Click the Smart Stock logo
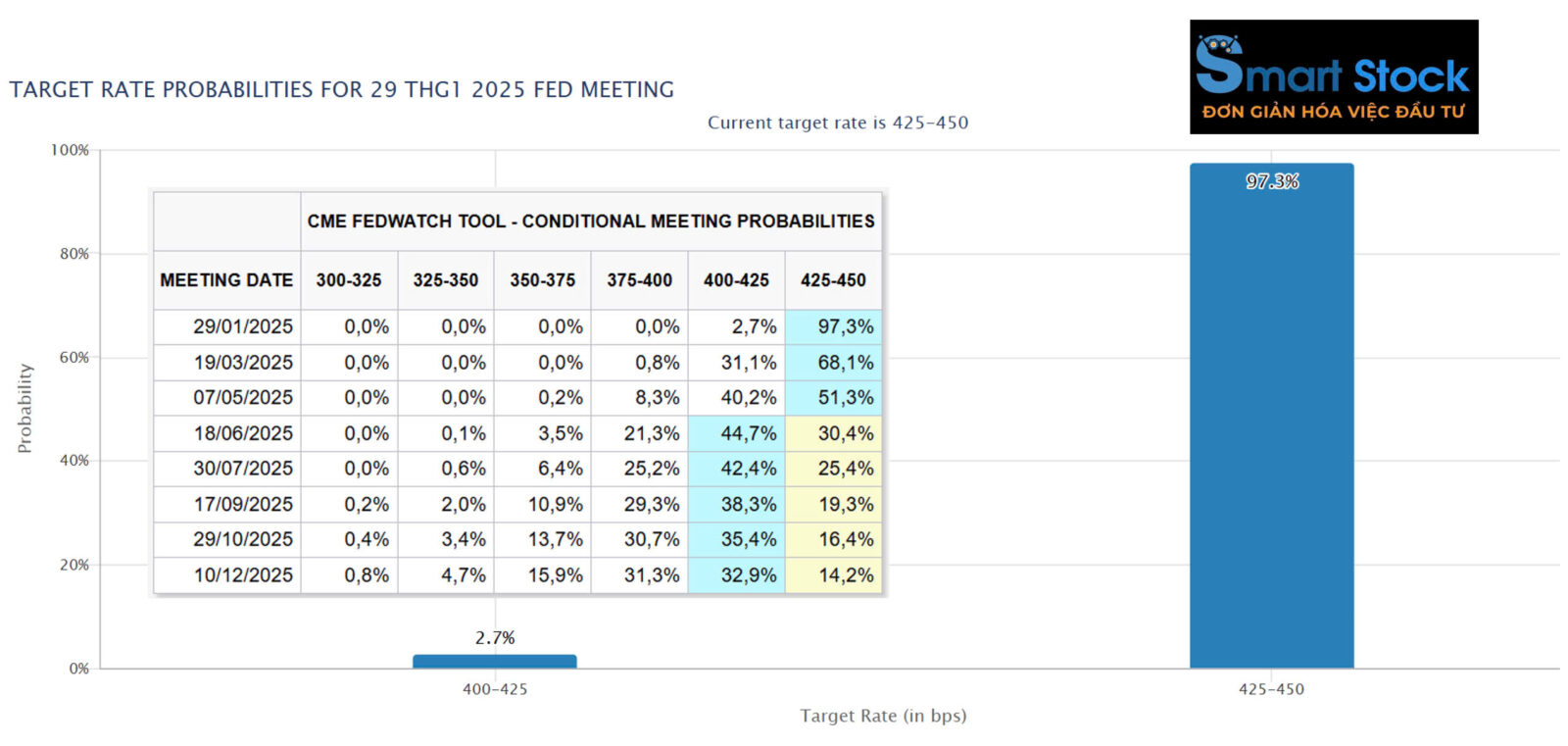 point(1333,76)
